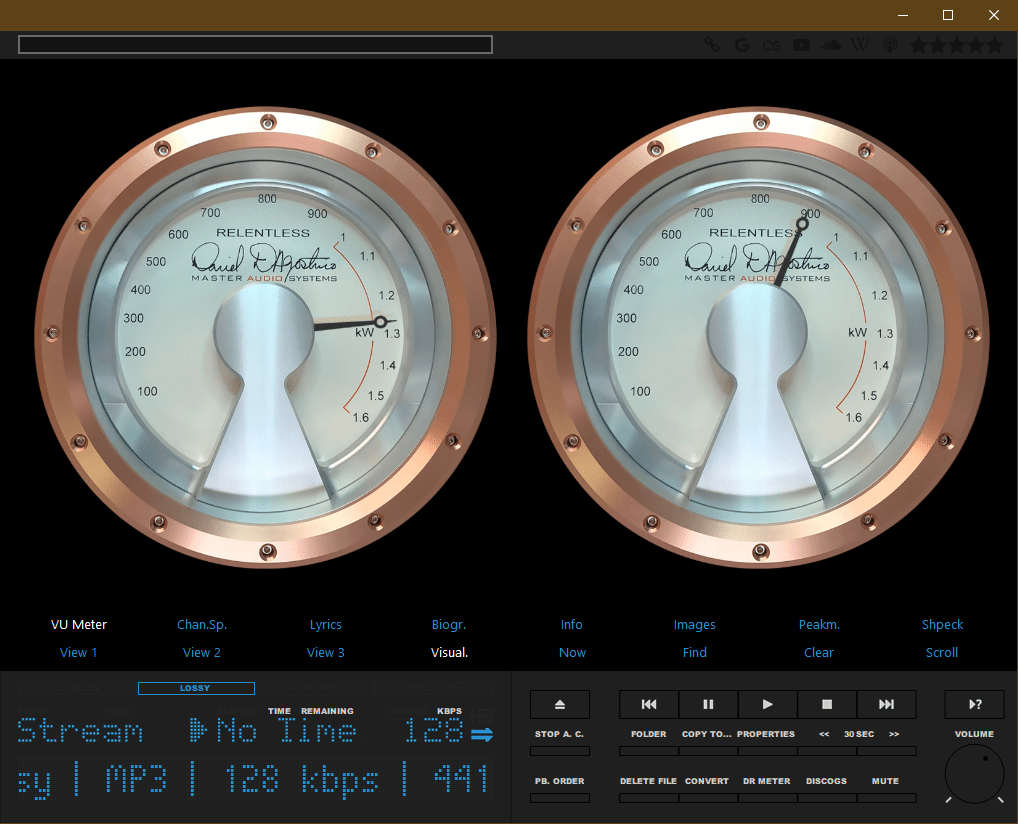
Task: Open the Last.fm icon
Action: (x=771, y=45)
